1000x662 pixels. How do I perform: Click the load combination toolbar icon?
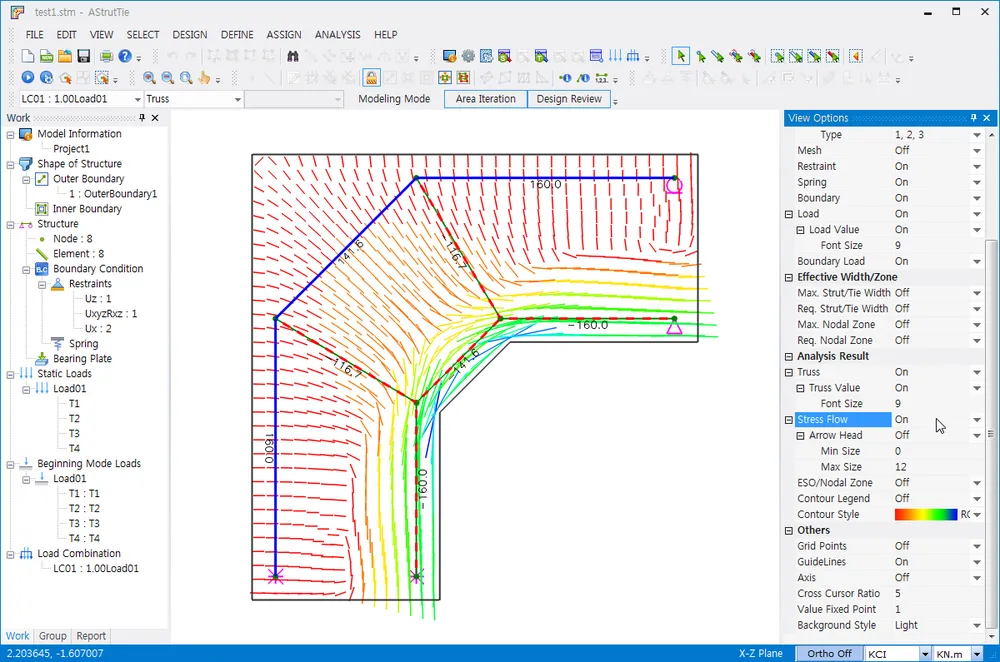click(x=633, y=56)
